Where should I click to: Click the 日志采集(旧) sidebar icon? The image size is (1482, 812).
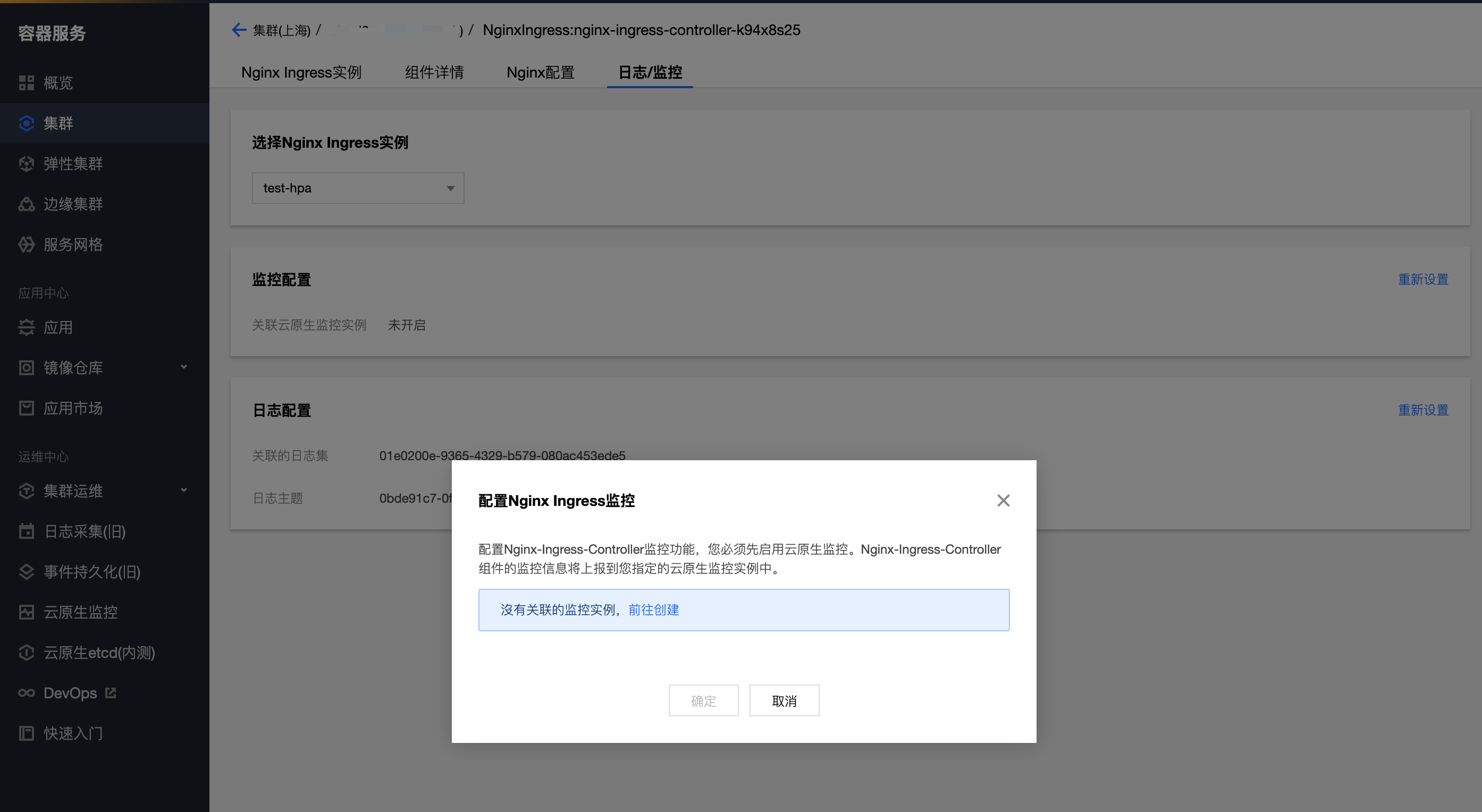[x=27, y=531]
